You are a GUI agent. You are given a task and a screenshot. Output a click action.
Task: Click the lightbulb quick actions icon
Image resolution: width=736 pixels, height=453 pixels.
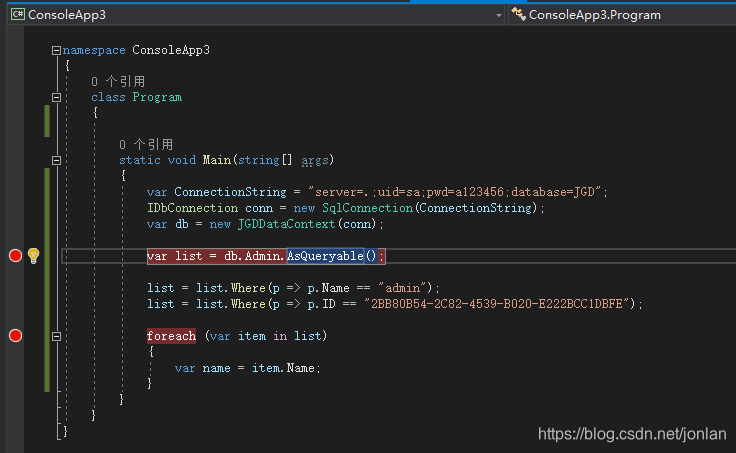[x=33, y=256]
